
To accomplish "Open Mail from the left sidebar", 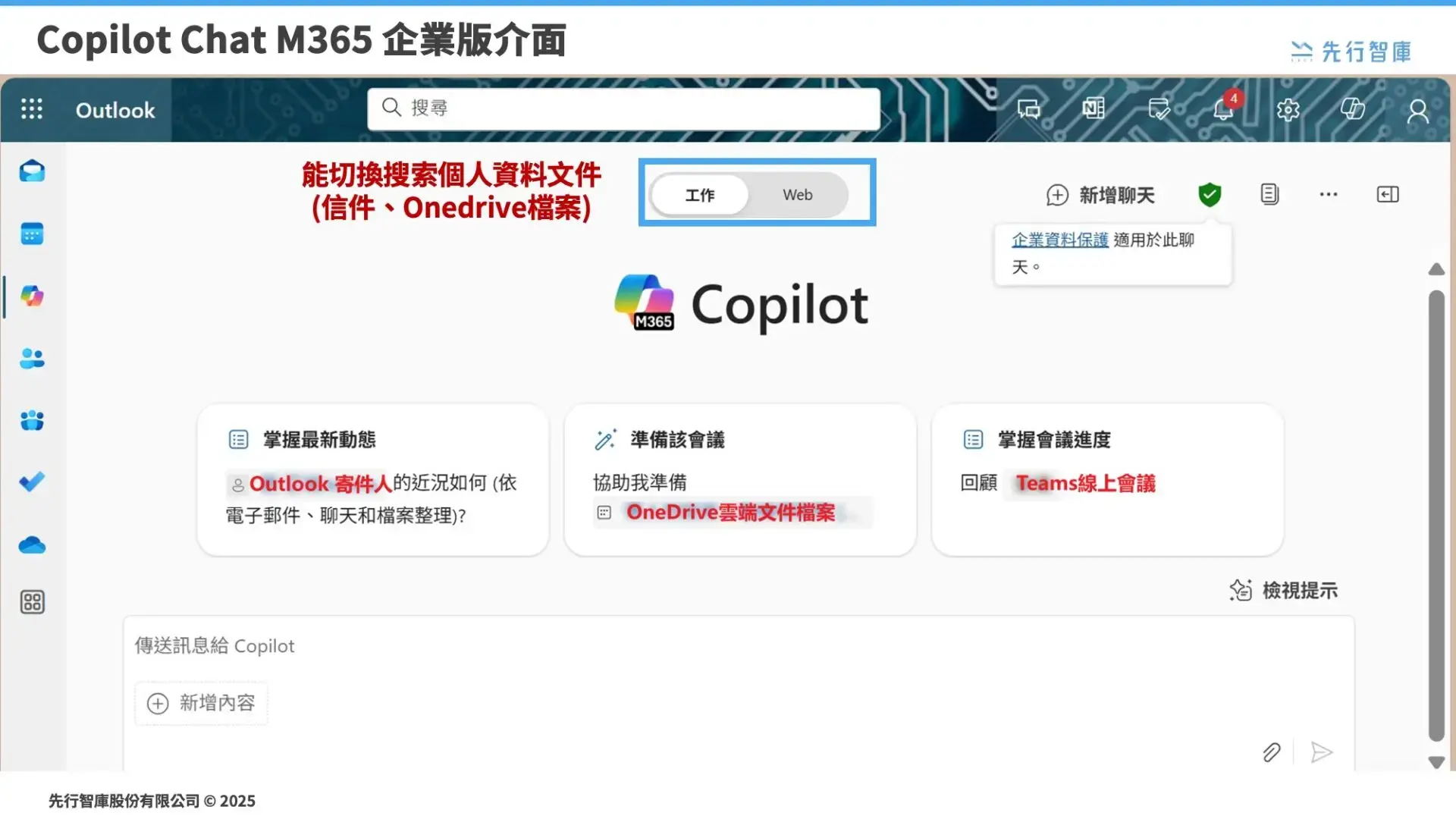I will [32, 171].
